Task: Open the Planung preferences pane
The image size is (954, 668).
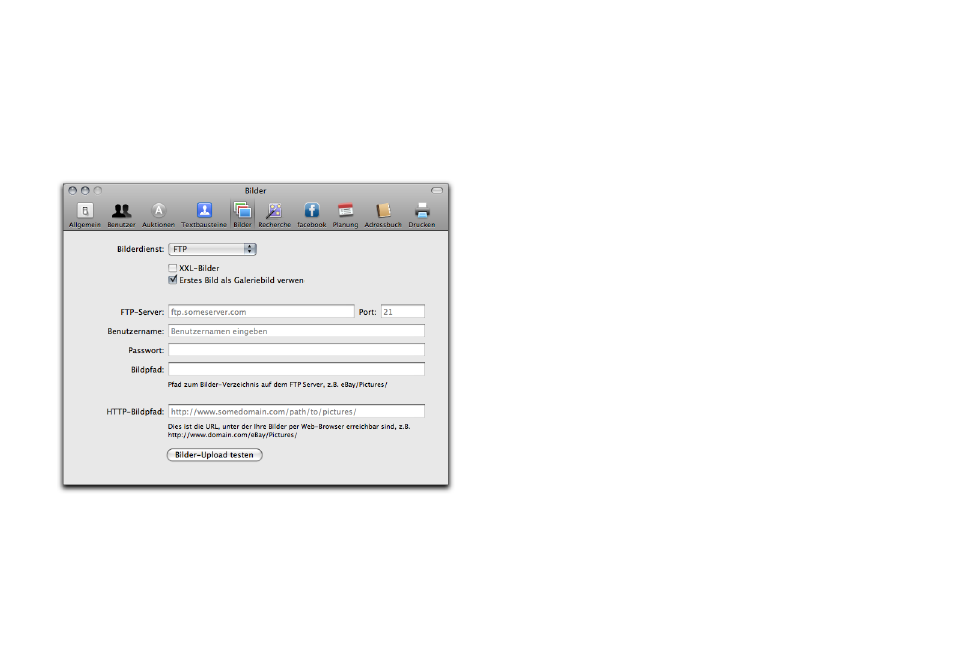Action: 345,215
